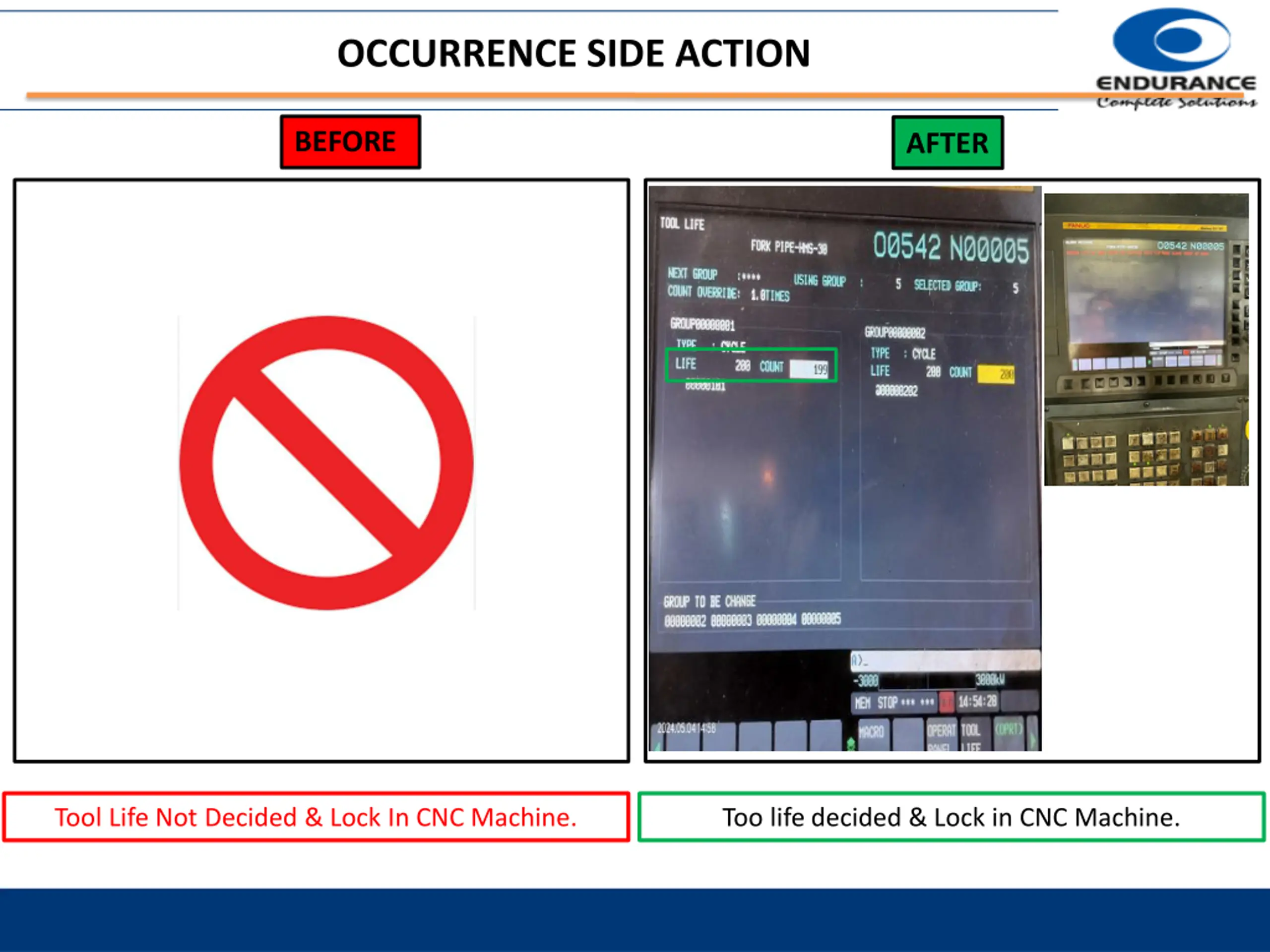The width and height of the screenshot is (1270, 952).
Task: Click the CNC key-in input field
Action: (x=945, y=660)
